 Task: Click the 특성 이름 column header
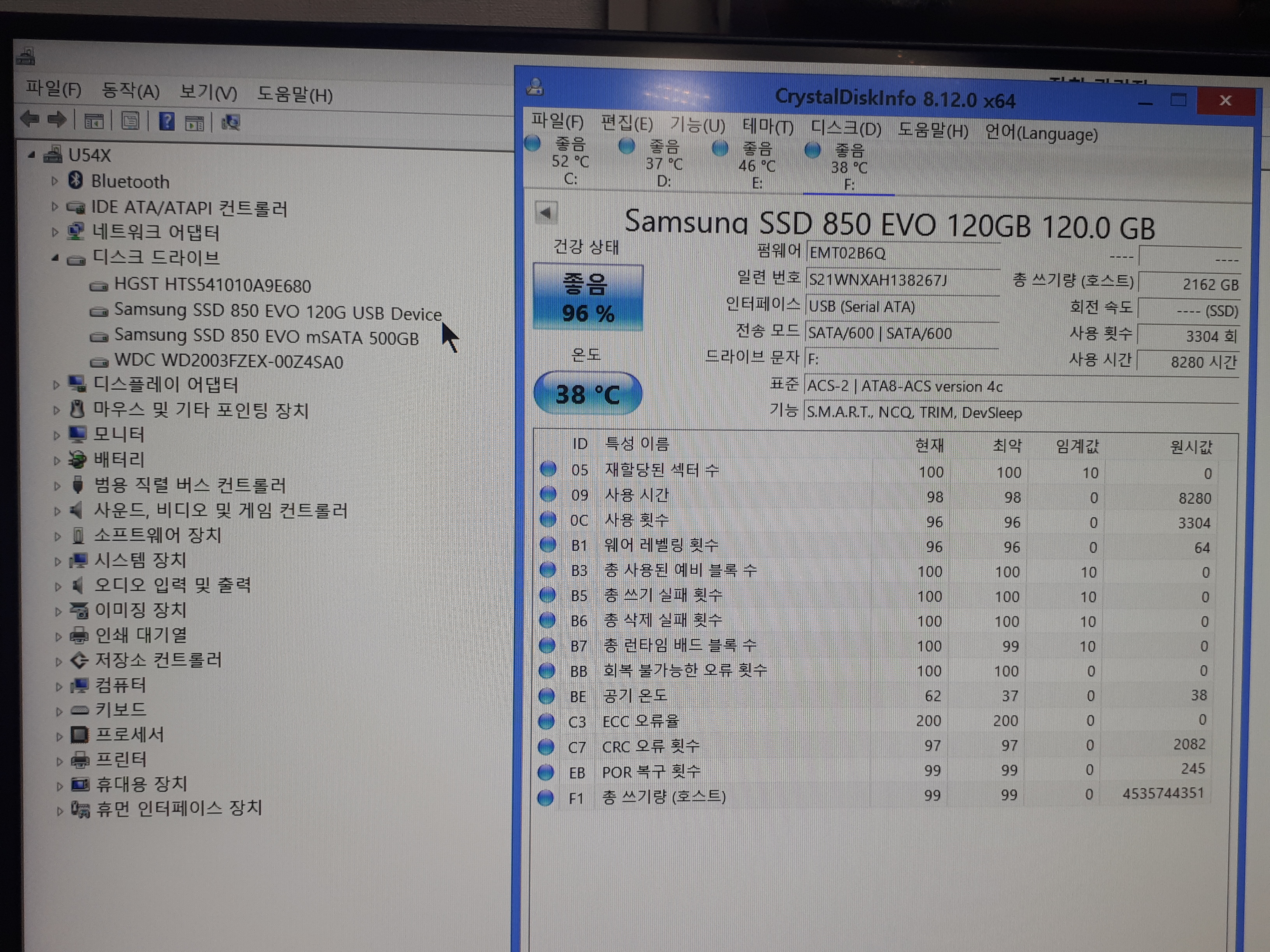(x=637, y=444)
